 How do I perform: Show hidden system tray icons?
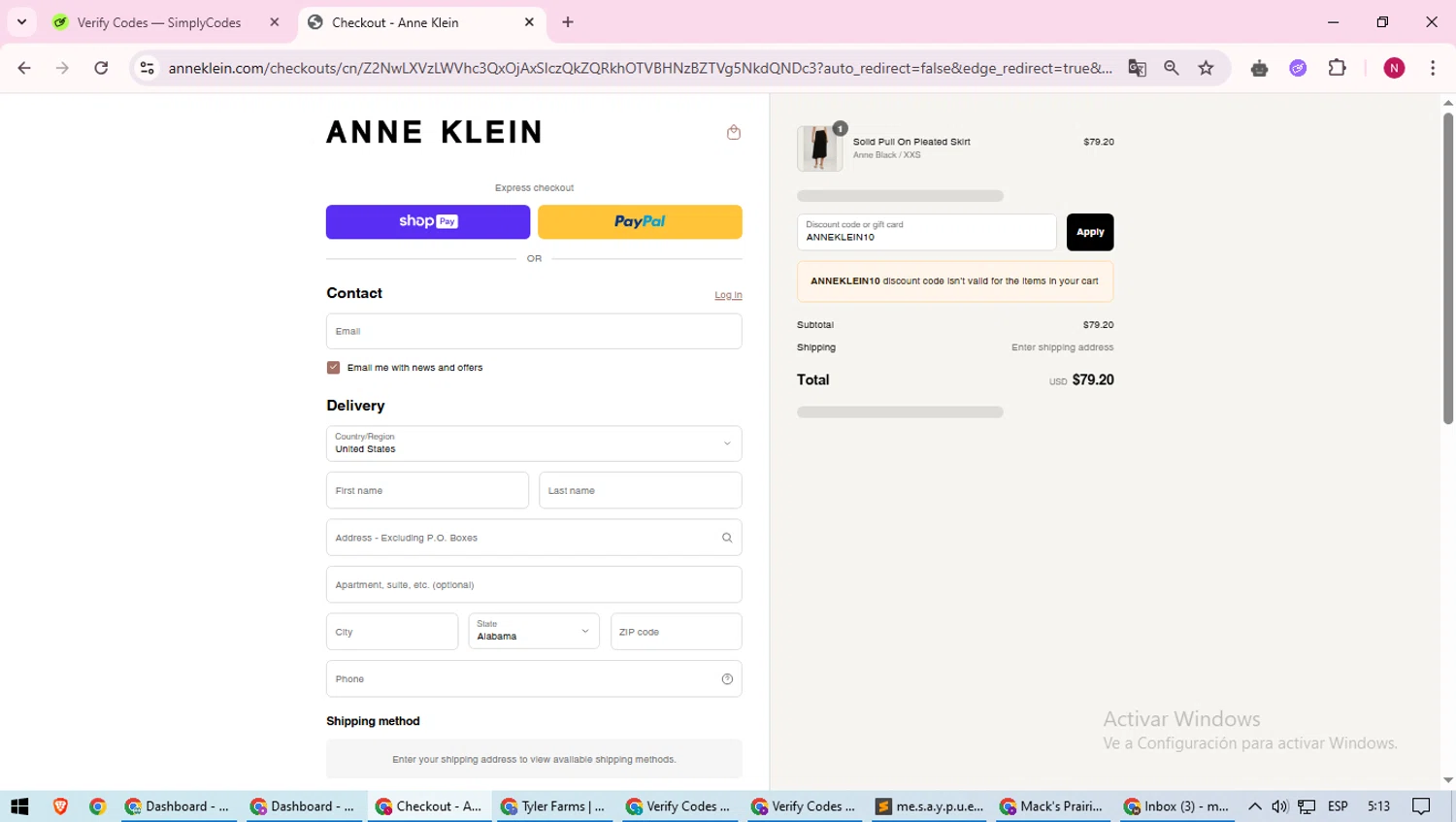click(x=1254, y=806)
